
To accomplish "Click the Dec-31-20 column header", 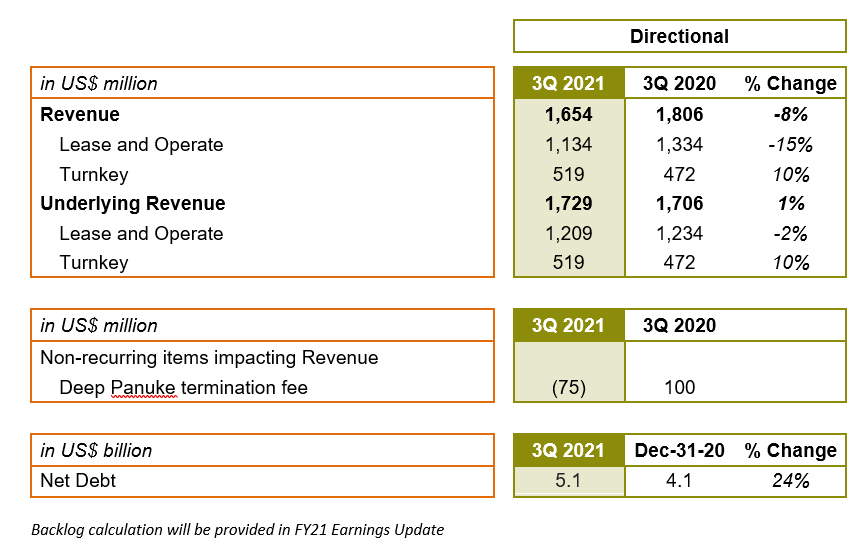I will coord(679,451).
